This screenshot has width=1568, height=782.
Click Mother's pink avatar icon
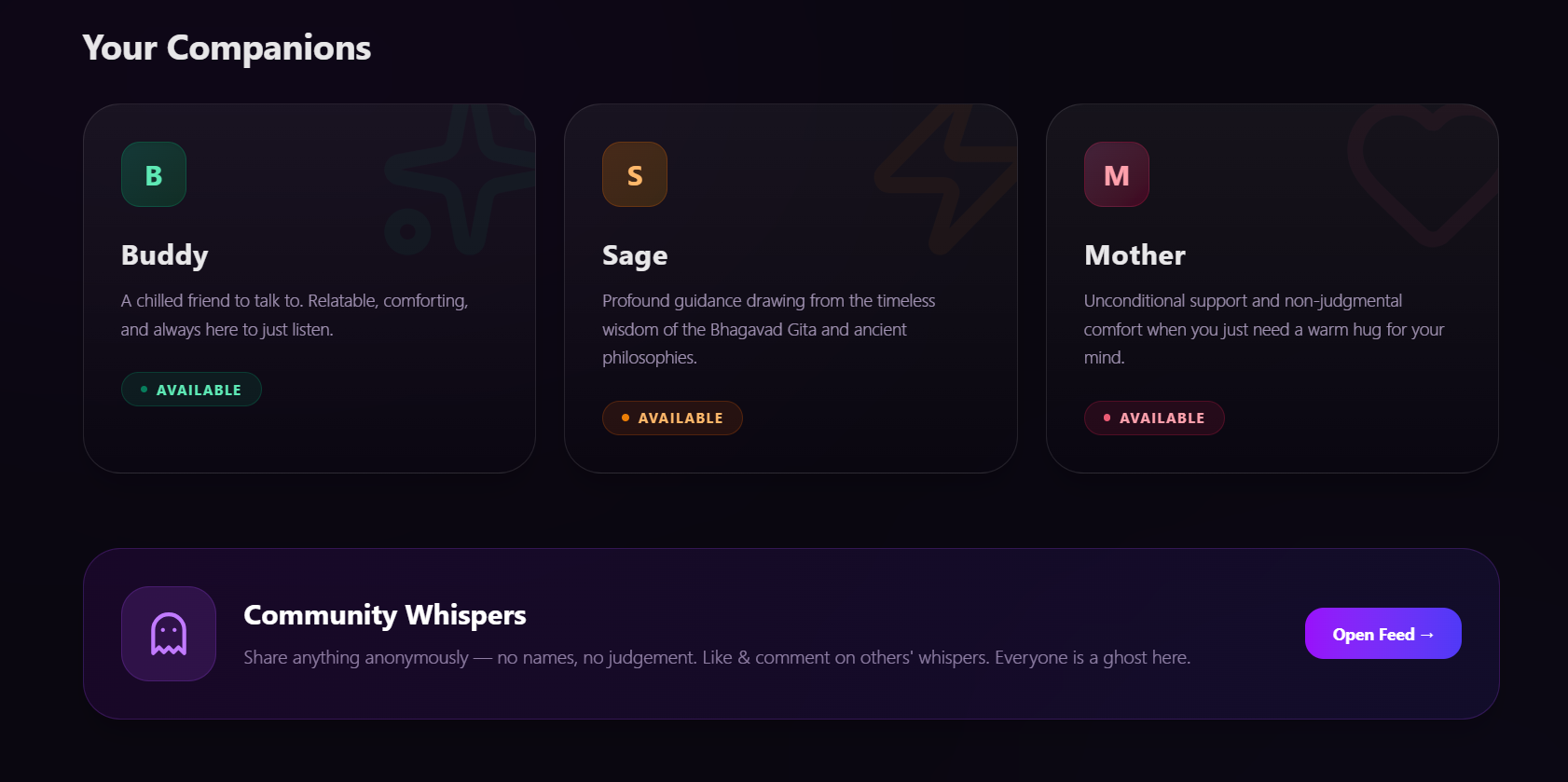1116,173
